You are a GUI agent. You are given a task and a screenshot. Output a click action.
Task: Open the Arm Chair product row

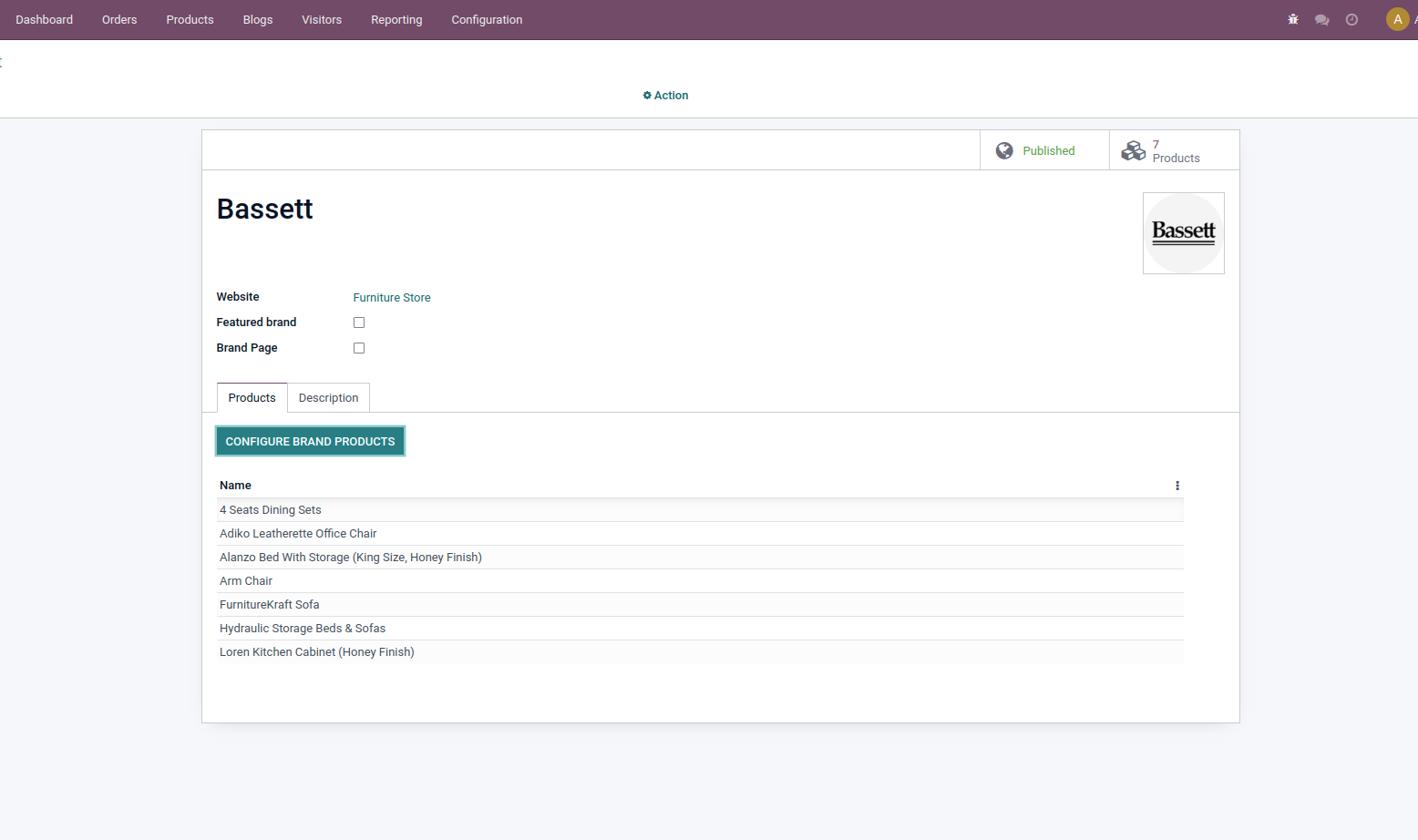click(246, 581)
